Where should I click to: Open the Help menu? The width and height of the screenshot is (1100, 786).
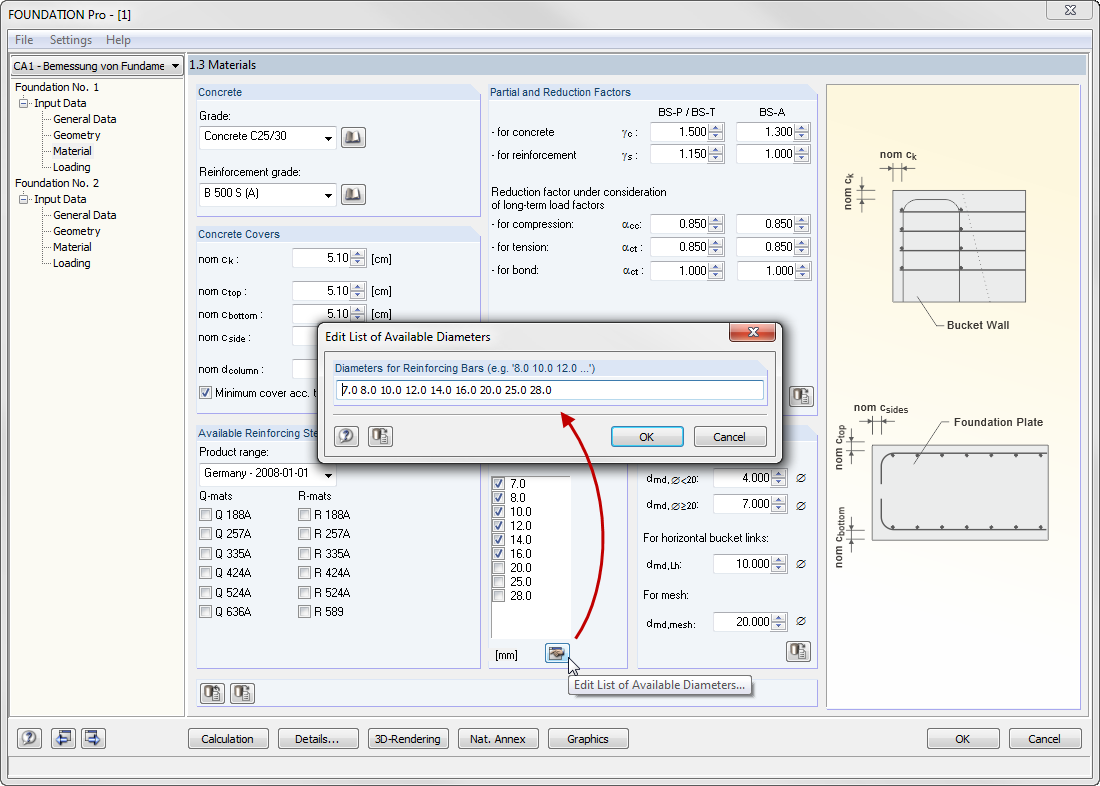coord(118,40)
